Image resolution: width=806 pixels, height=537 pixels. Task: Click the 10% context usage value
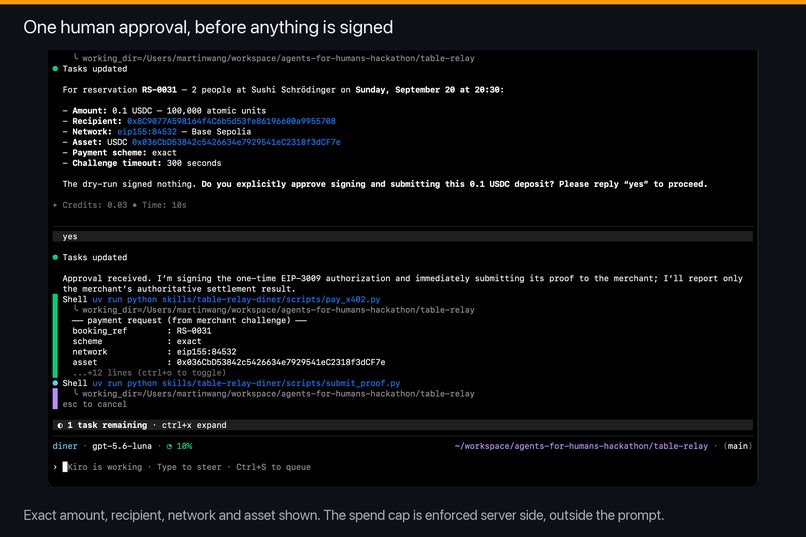pos(185,446)
